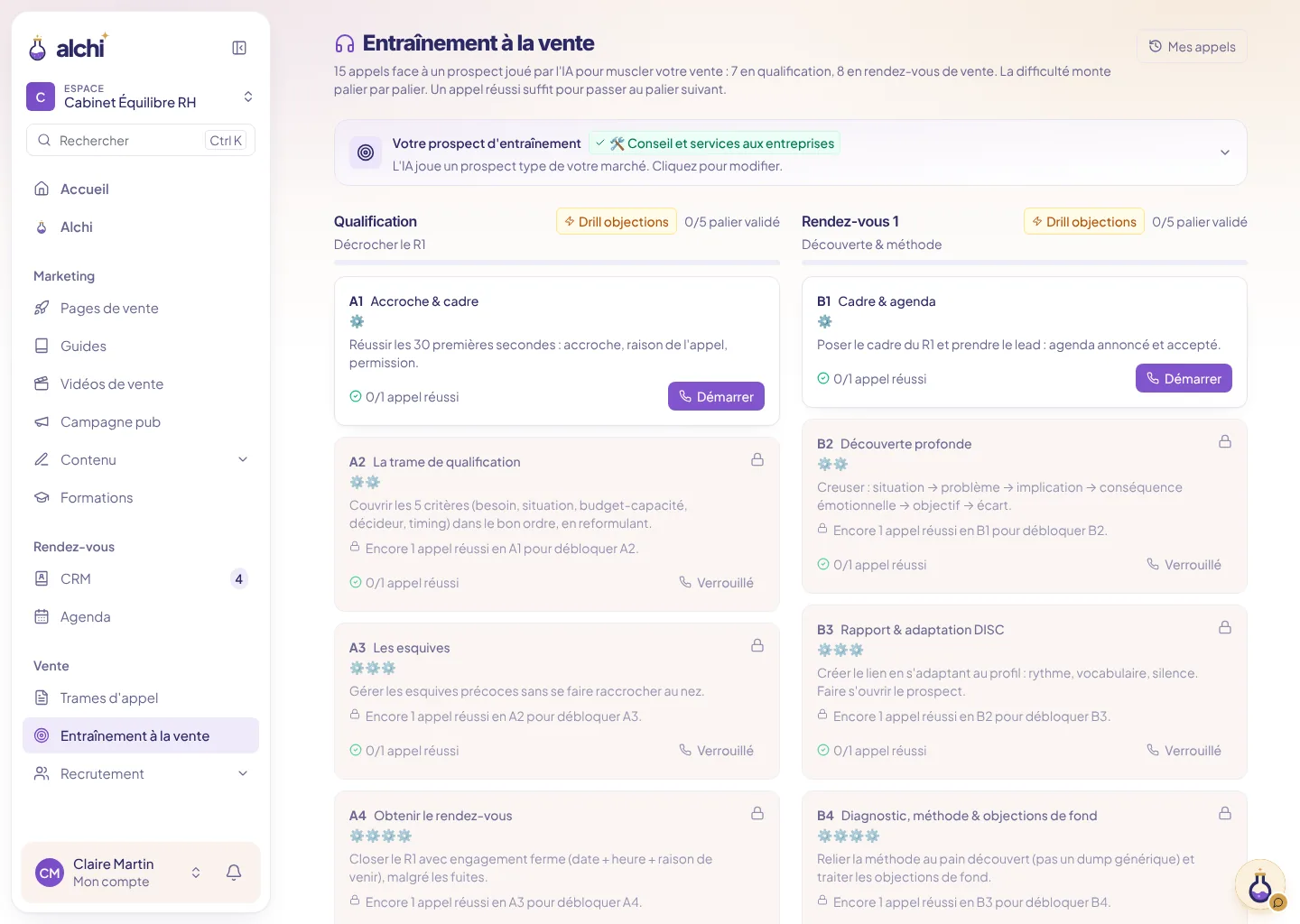This screenshot has height=924, width=1300.
Task: Click the lock icon on A4 card
Action: click(757, 814)
